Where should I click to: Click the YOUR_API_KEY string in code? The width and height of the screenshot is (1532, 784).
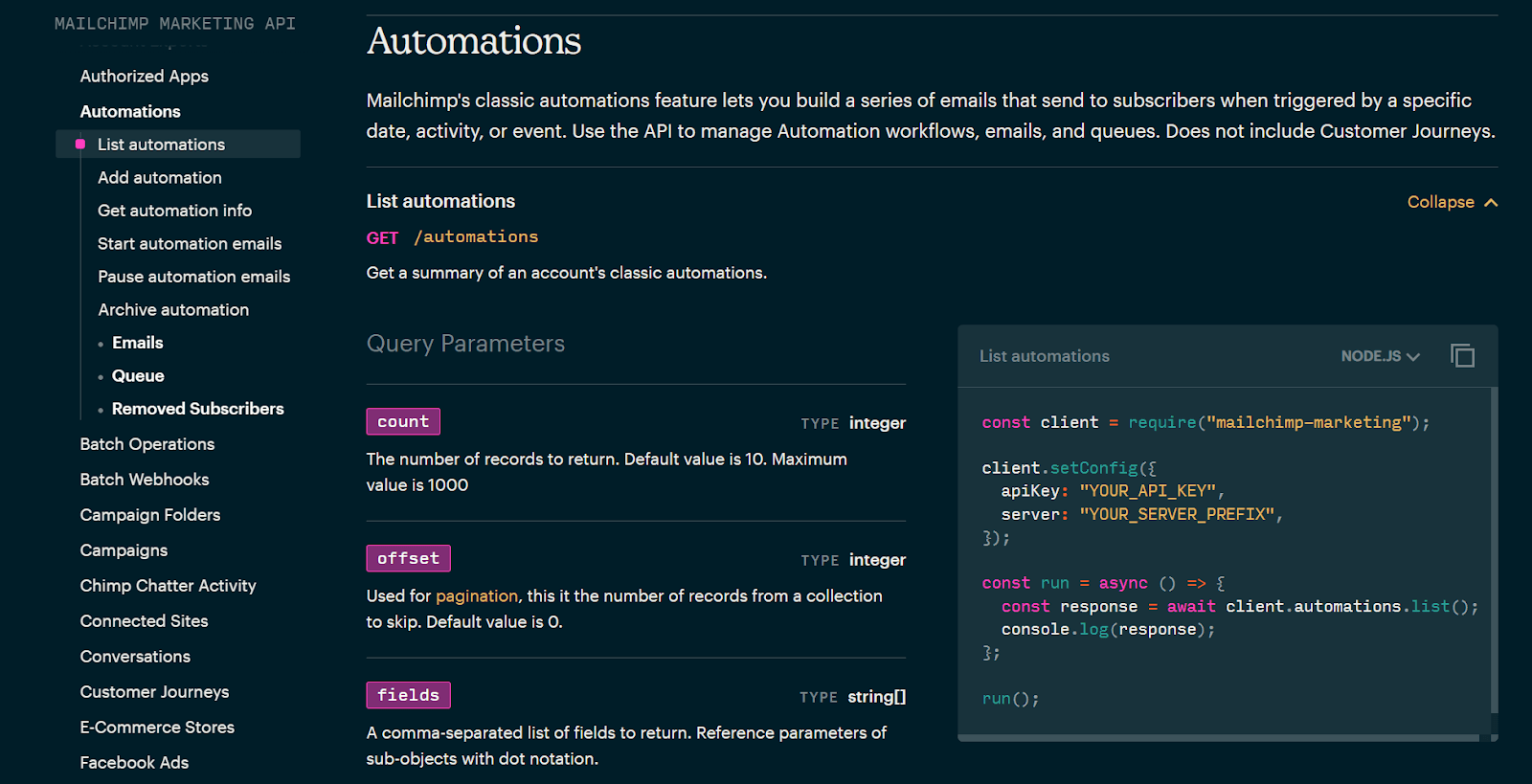[x=1147, y=491]
